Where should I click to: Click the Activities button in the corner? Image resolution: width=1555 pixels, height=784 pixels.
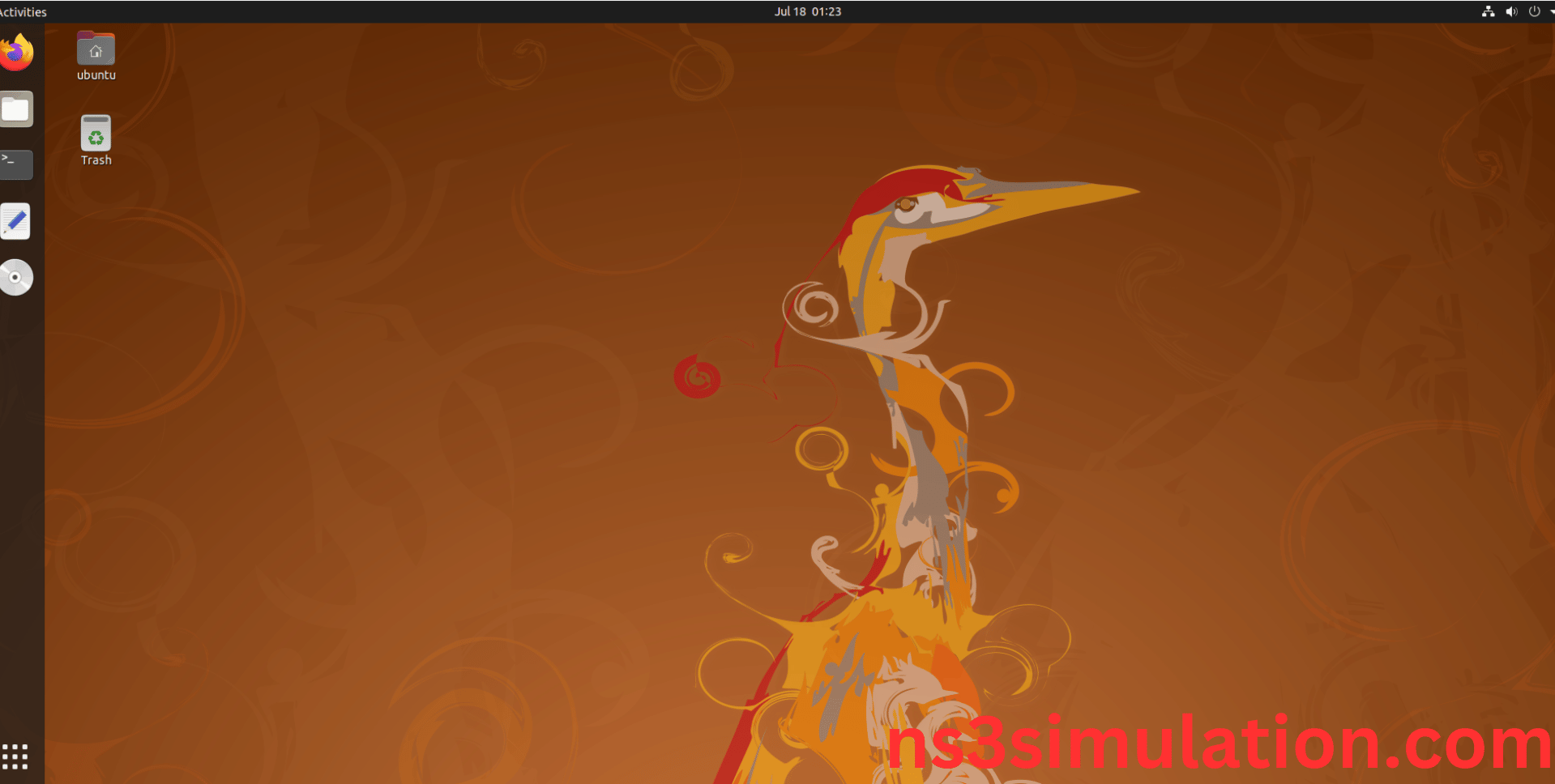[23, 11]
